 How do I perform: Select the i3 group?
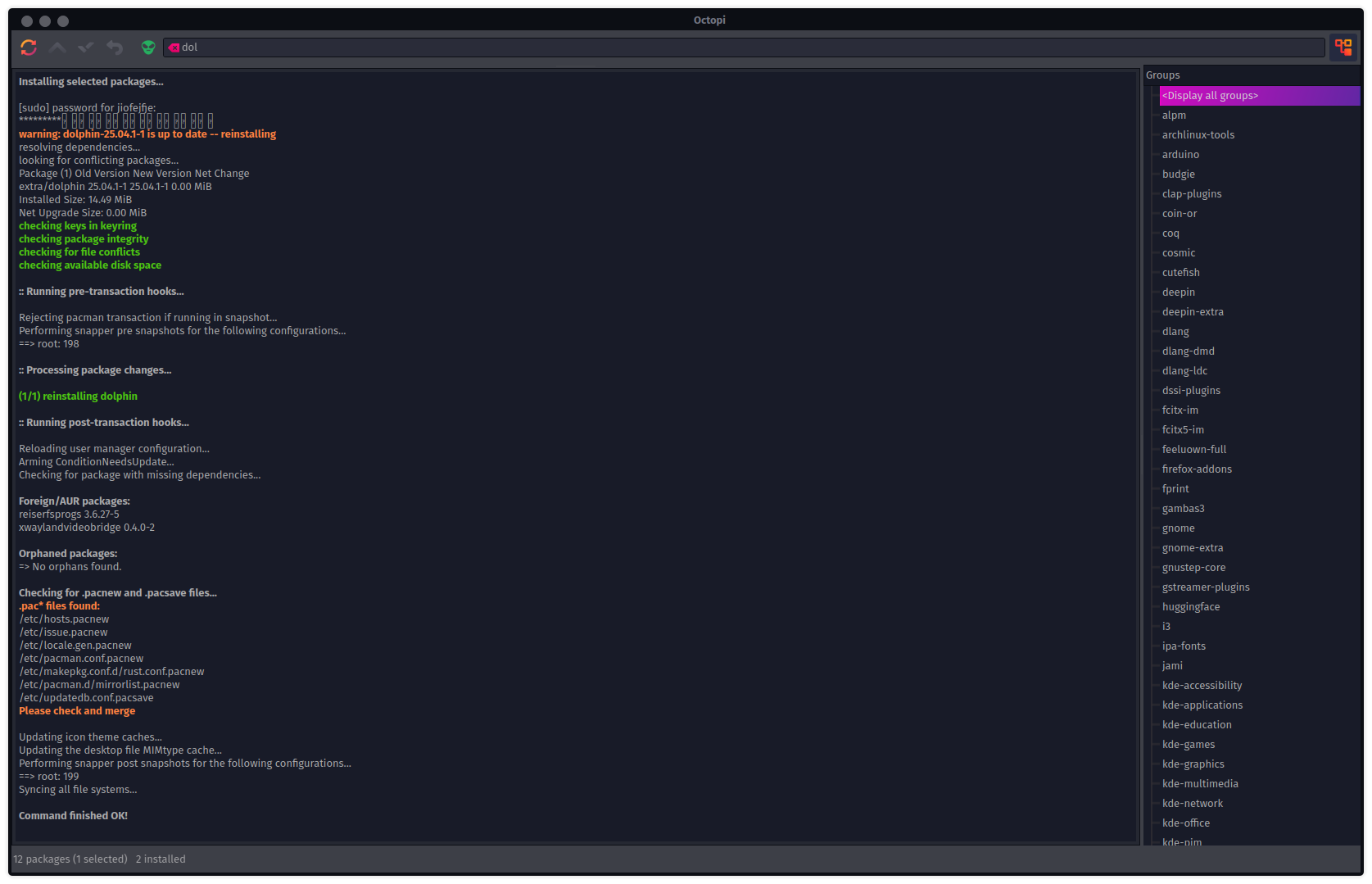tap(1260, 627)
